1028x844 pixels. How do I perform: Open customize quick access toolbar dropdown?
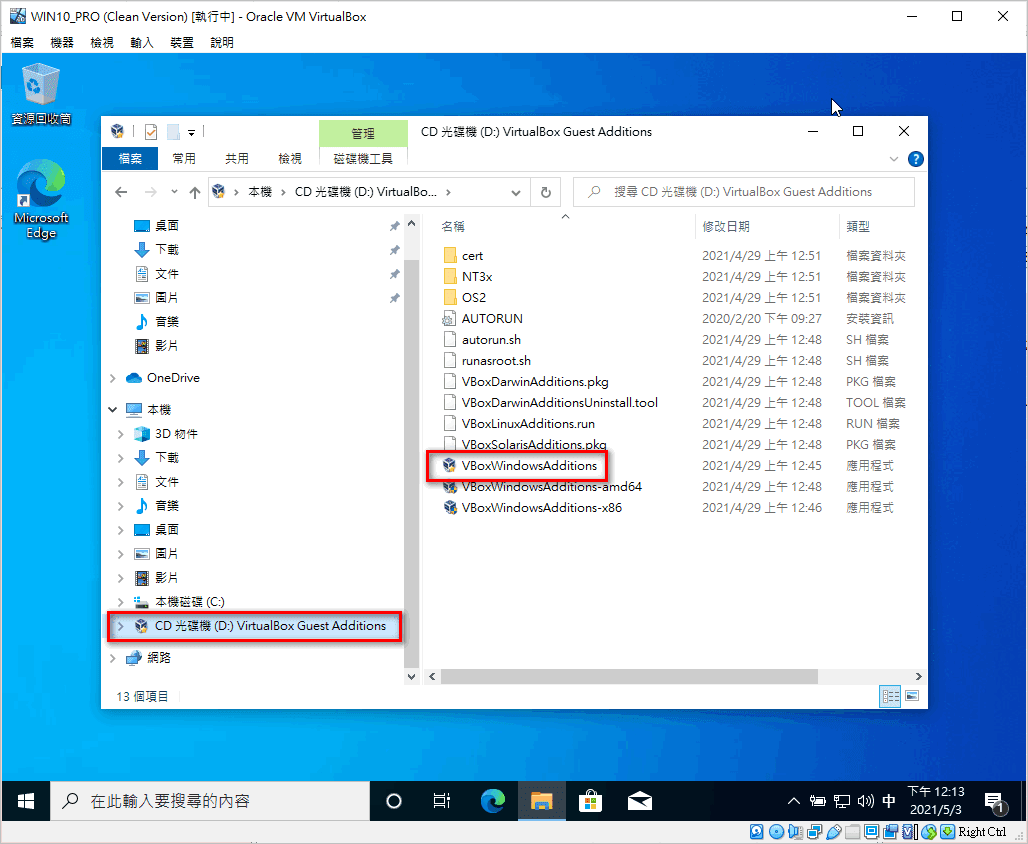click(x=191, y=132)
